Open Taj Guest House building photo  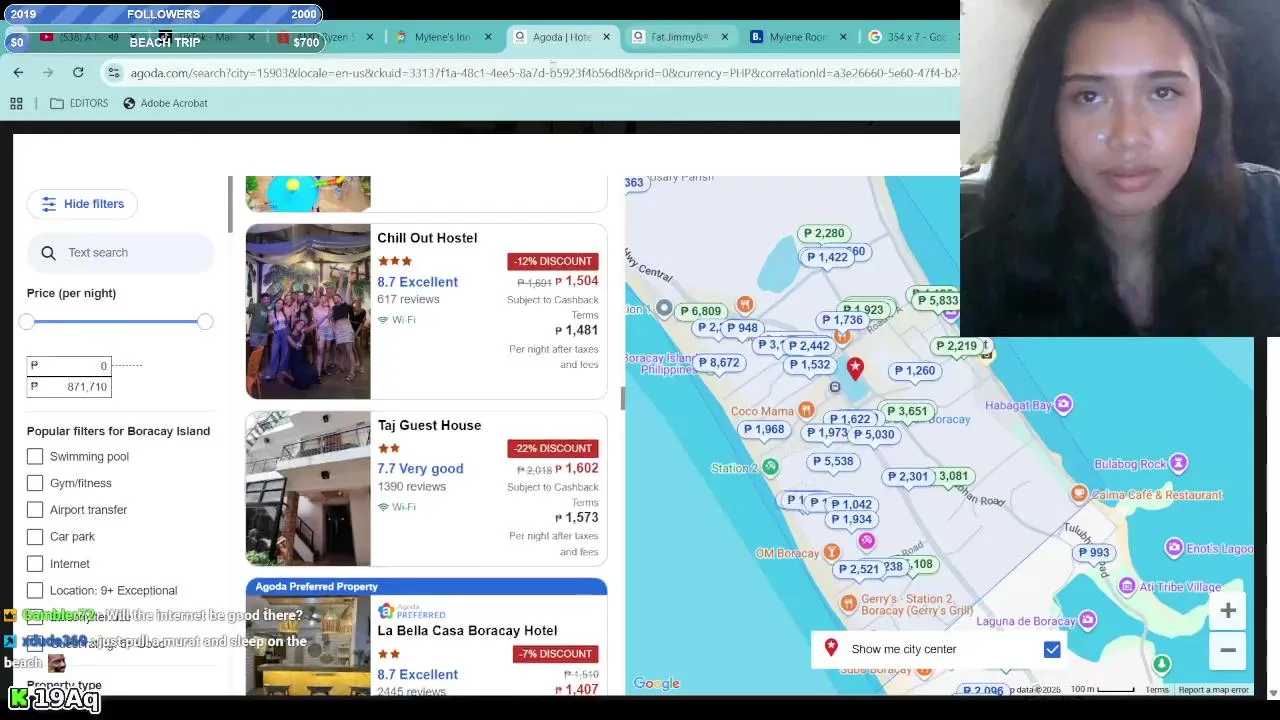pos(308,488)
